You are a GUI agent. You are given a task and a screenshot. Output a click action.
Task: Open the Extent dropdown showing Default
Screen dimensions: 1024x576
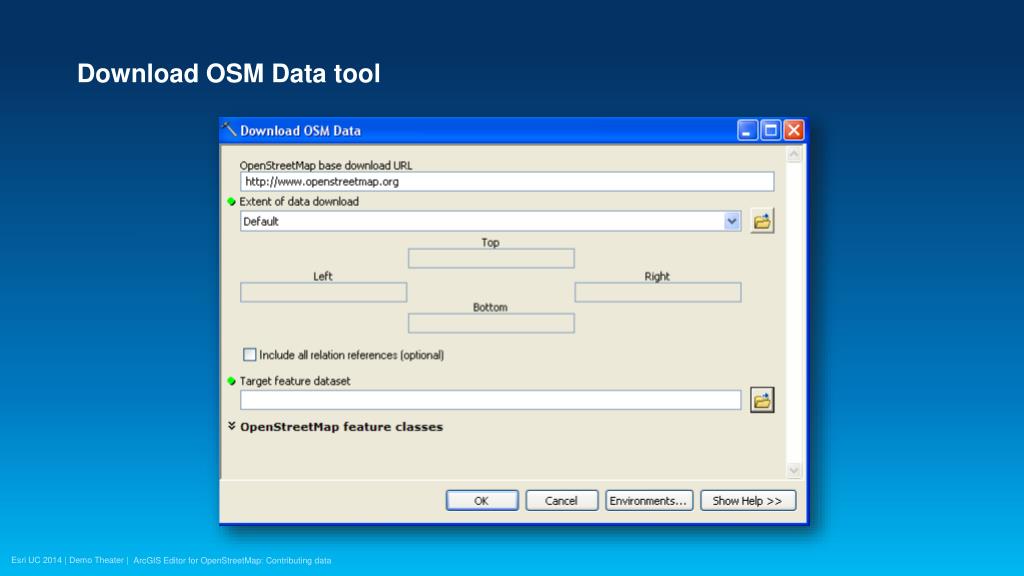(731, 221)
